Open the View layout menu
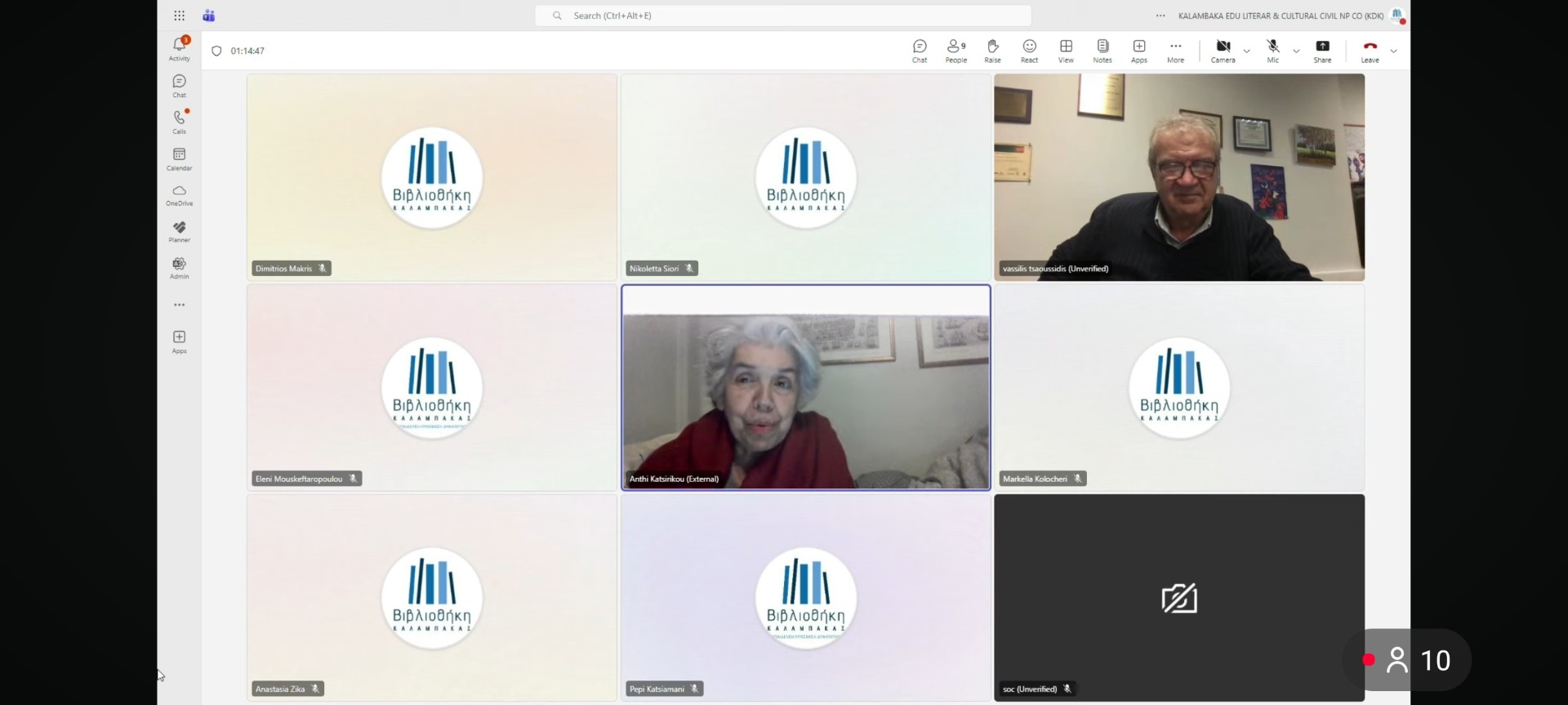 (1066, 50)
